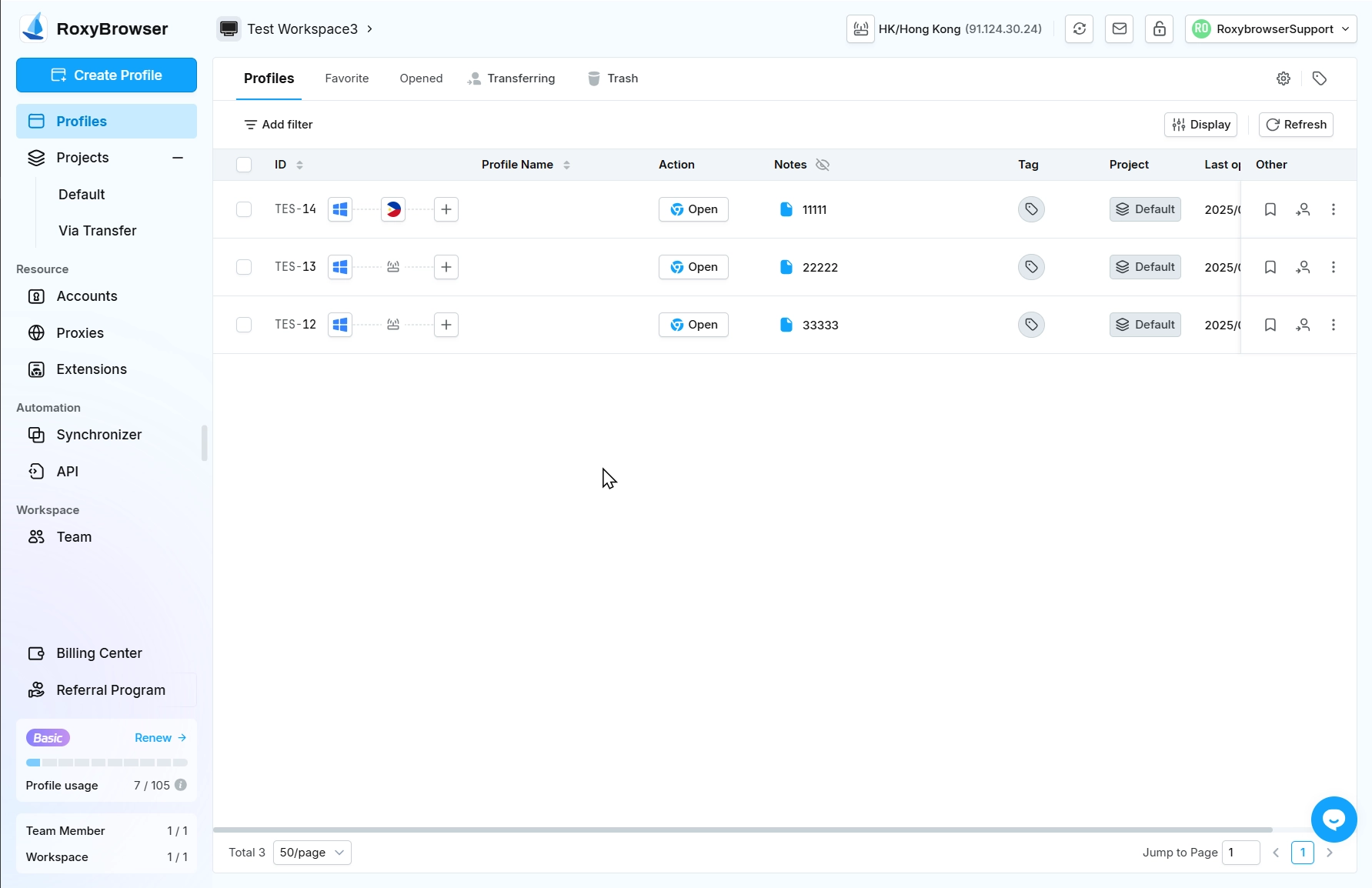The height and width of the screenshot is (888, 1372).
Task: Open the live chat support bubble
Action: [x=1334, y=820]
